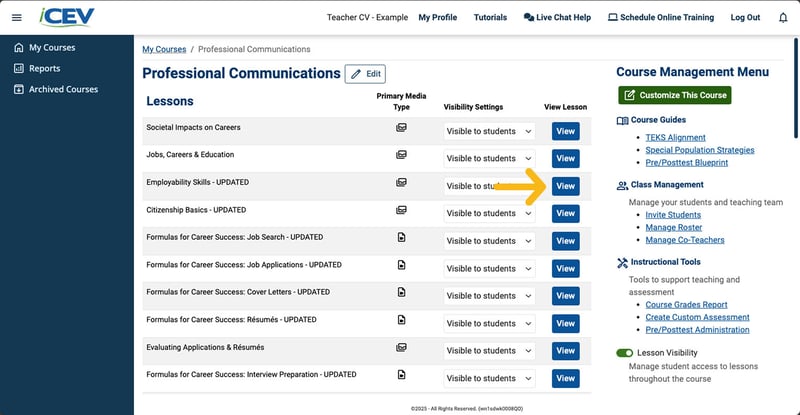
Task: Open Invite Students link
Action: 673,215
